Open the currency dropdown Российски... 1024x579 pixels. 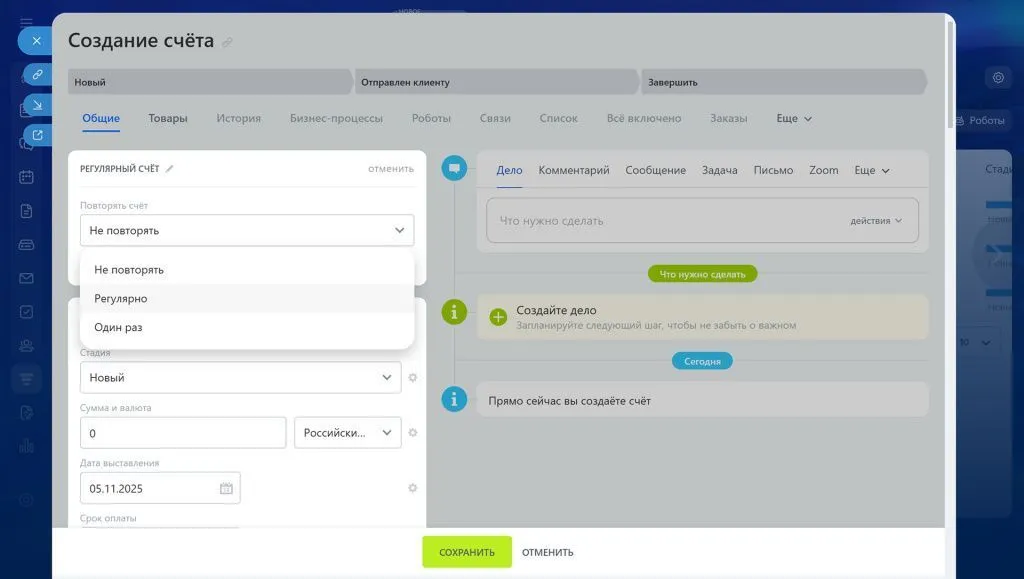347,433
